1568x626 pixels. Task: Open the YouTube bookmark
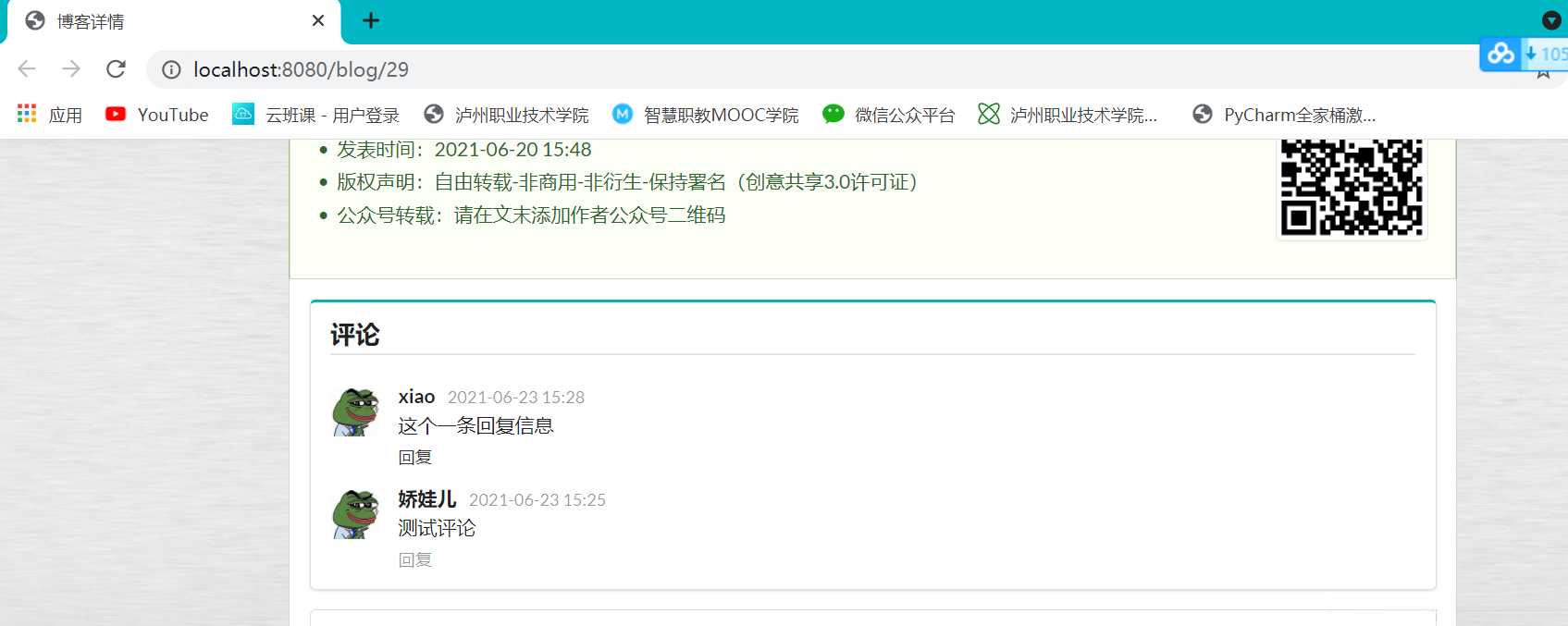(157, 115)
